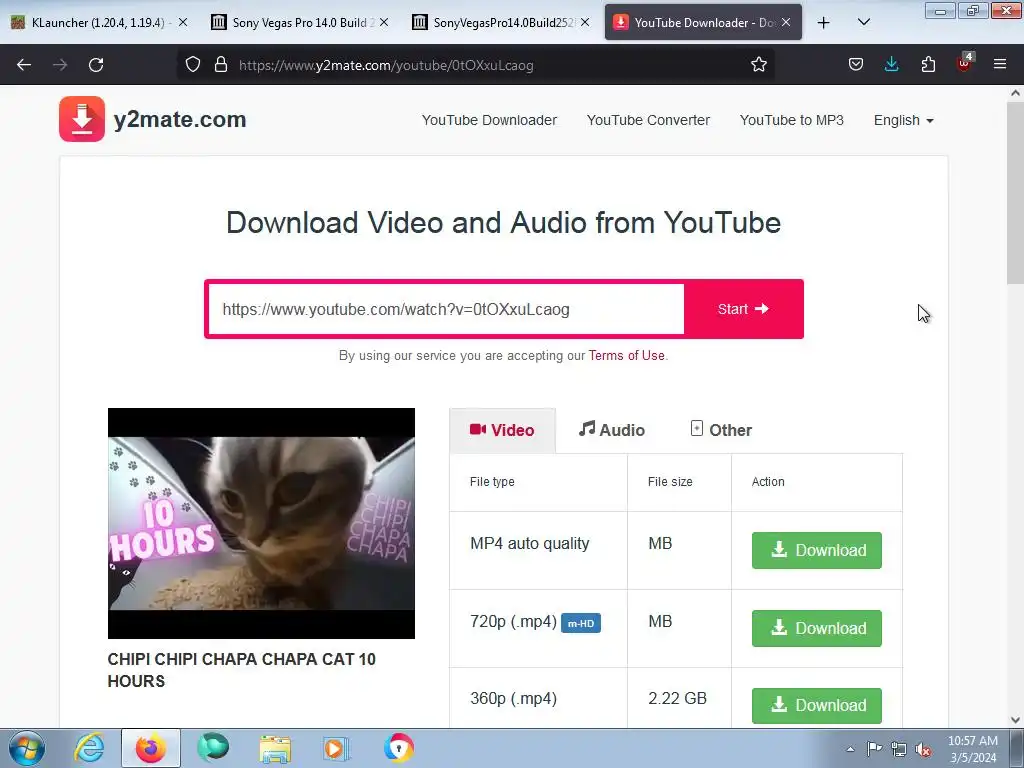Open the Firefox hamburger application menu

click(x=1000, y=65)
